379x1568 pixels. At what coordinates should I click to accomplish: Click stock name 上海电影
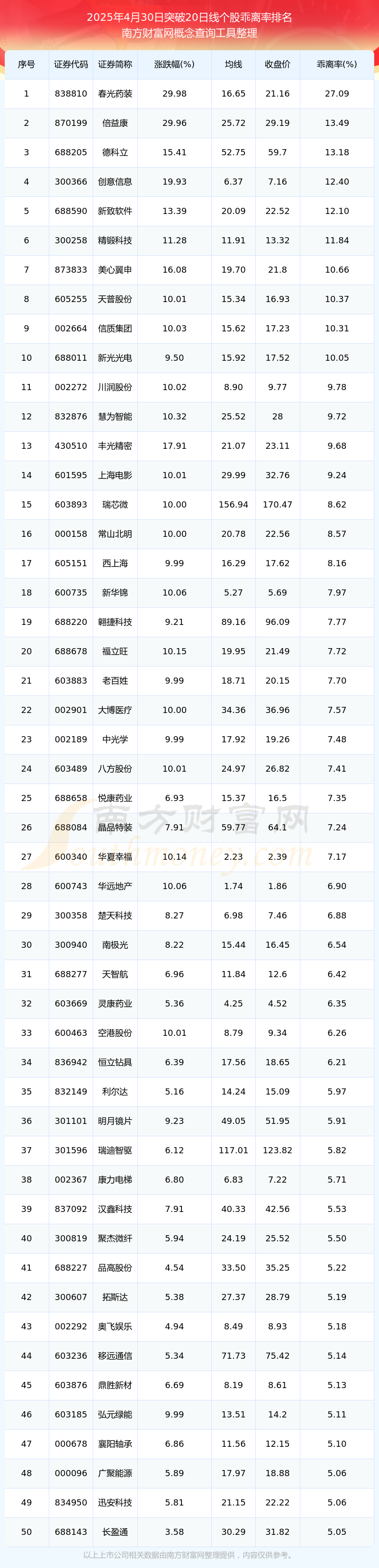[x=115, y=475]
